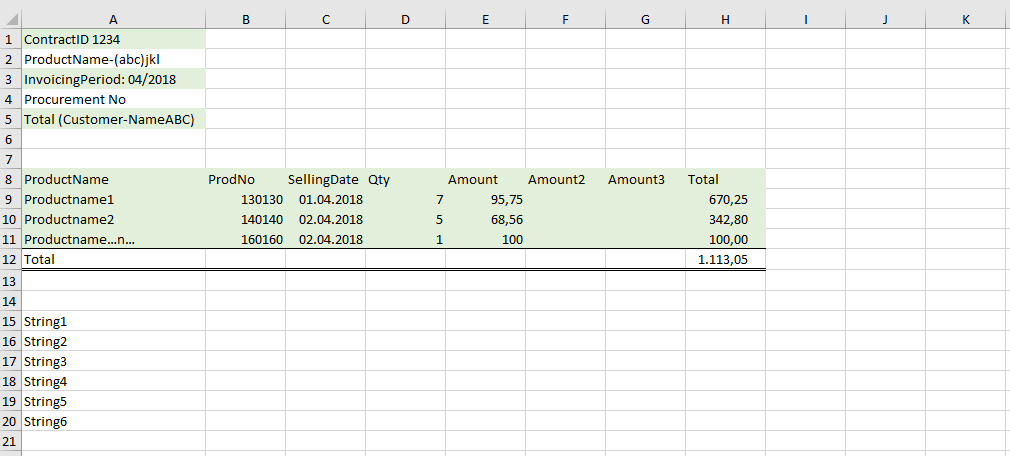The height and width of the screenshot is (456, 1010).
Task: Click the SellingDate header cell
Action: 325,180
